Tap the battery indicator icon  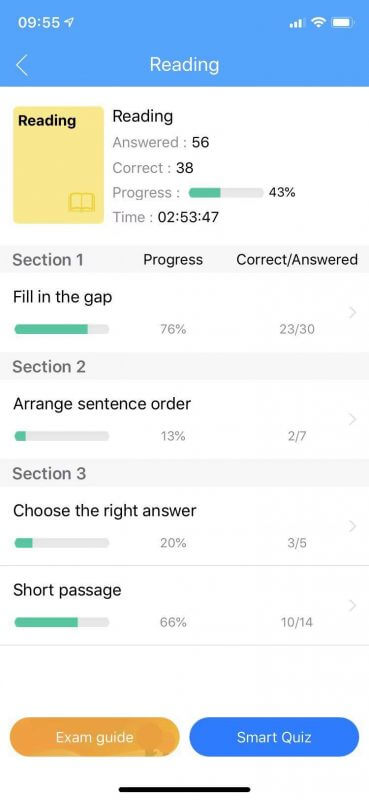click(342, 23)
